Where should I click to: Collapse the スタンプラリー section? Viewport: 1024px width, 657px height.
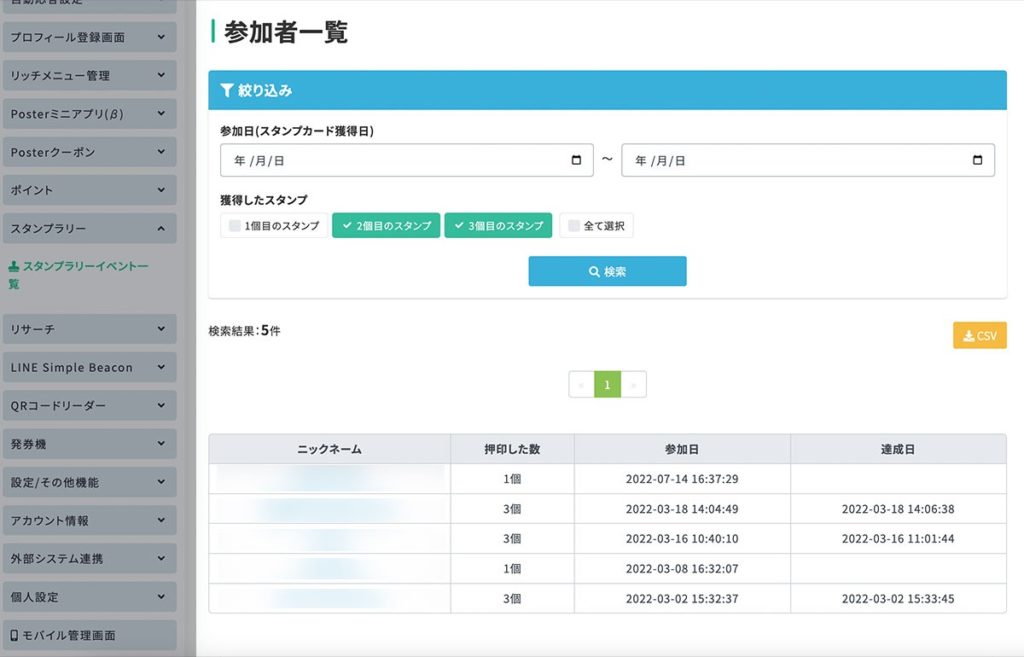point(89,229)
